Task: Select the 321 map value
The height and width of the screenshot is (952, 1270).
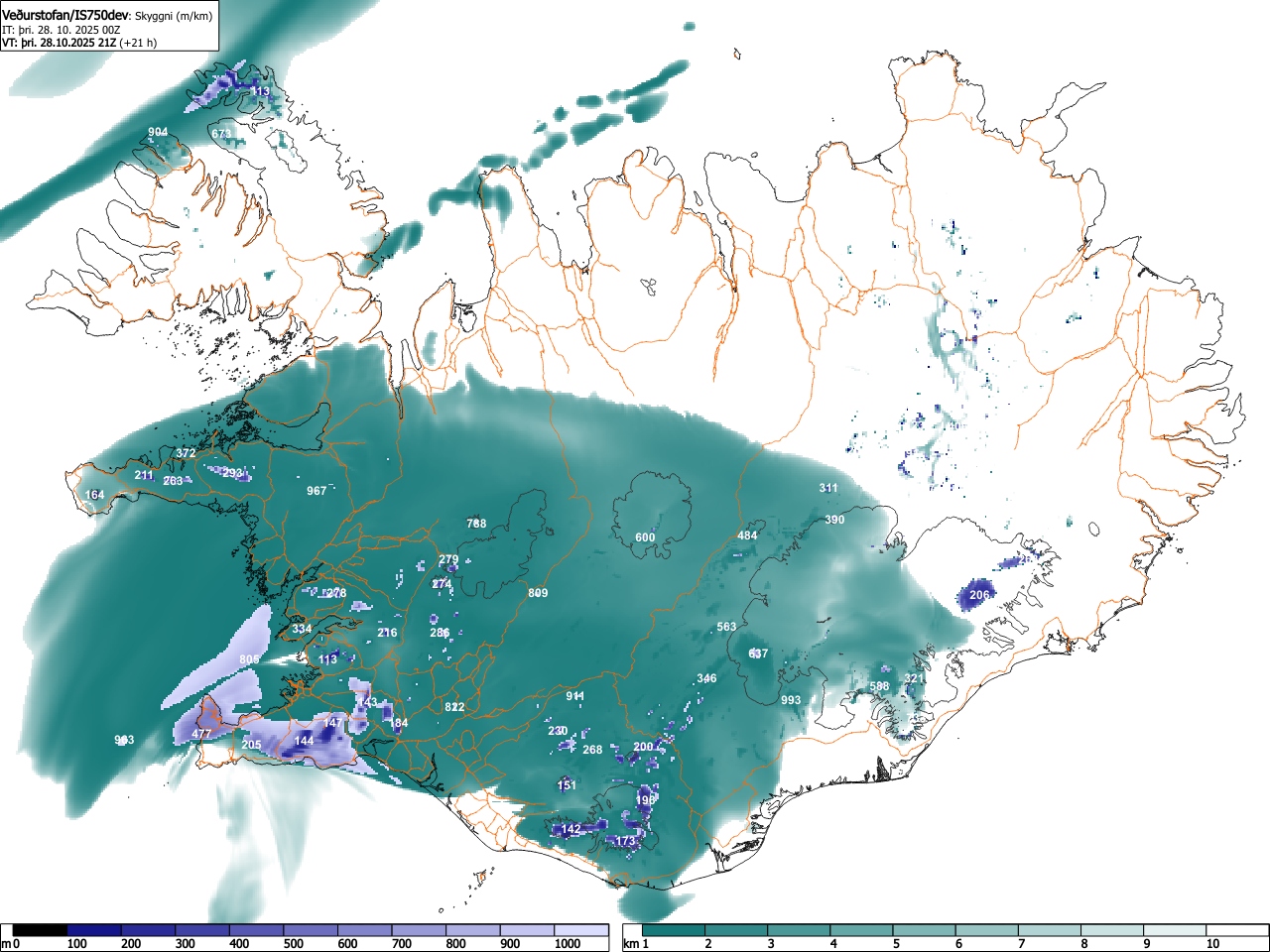Action: click(914, 678)
